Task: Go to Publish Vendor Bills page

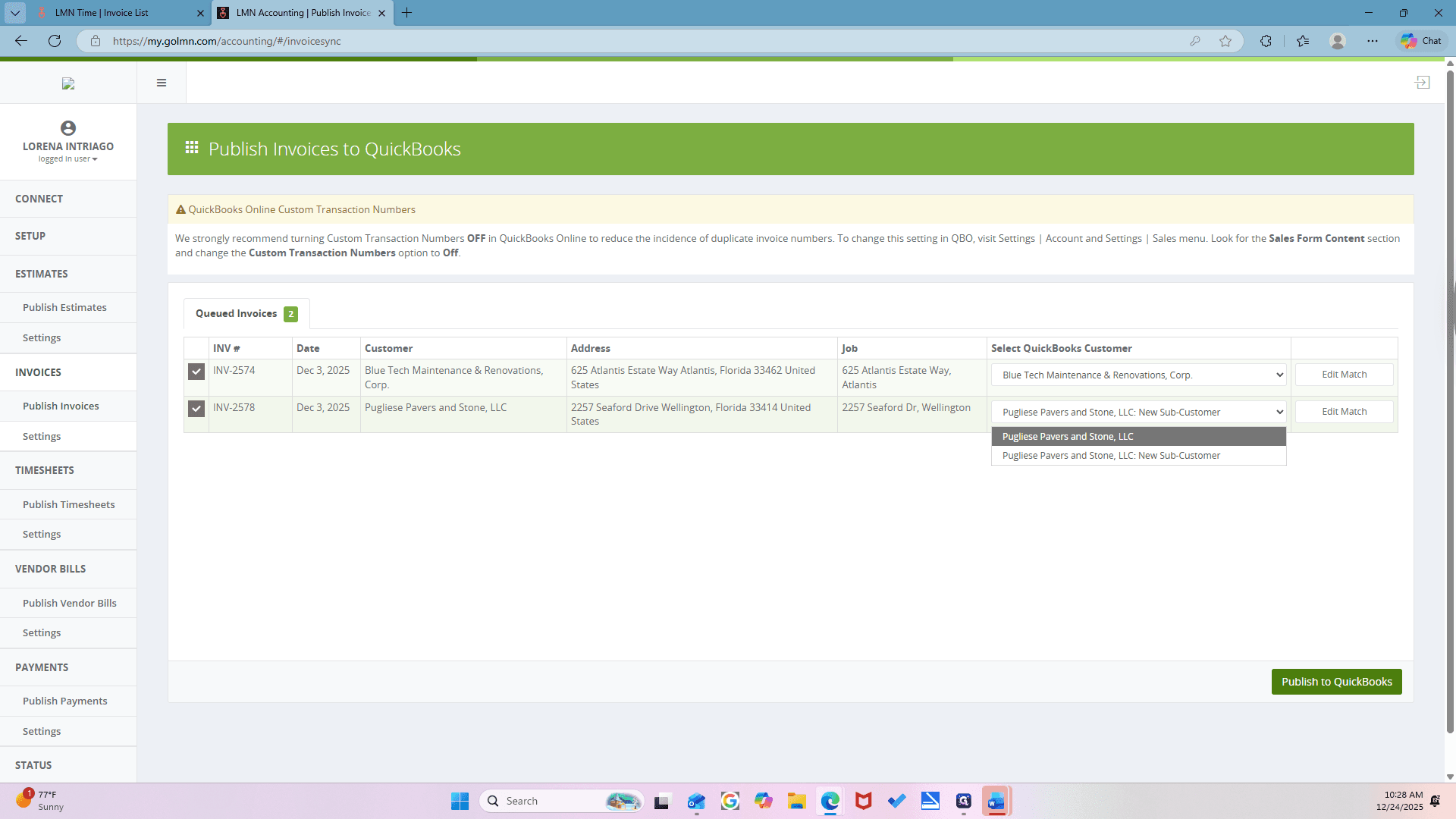Action: pos(68,603)
